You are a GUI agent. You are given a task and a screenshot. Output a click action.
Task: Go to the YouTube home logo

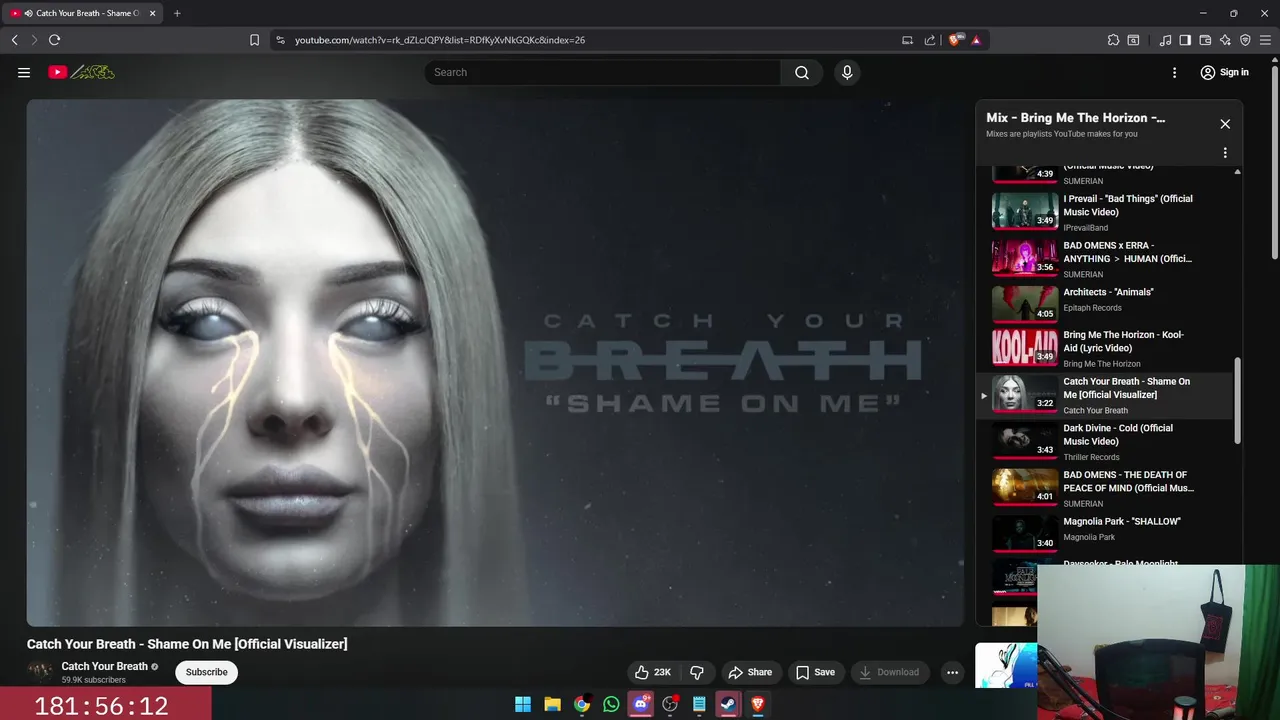point(81,72)
